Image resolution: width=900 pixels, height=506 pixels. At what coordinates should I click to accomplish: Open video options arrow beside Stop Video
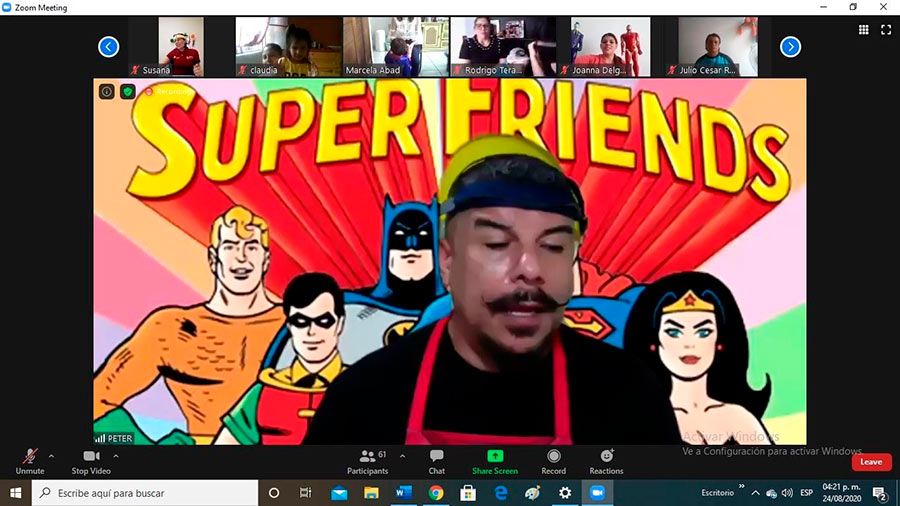116,457
